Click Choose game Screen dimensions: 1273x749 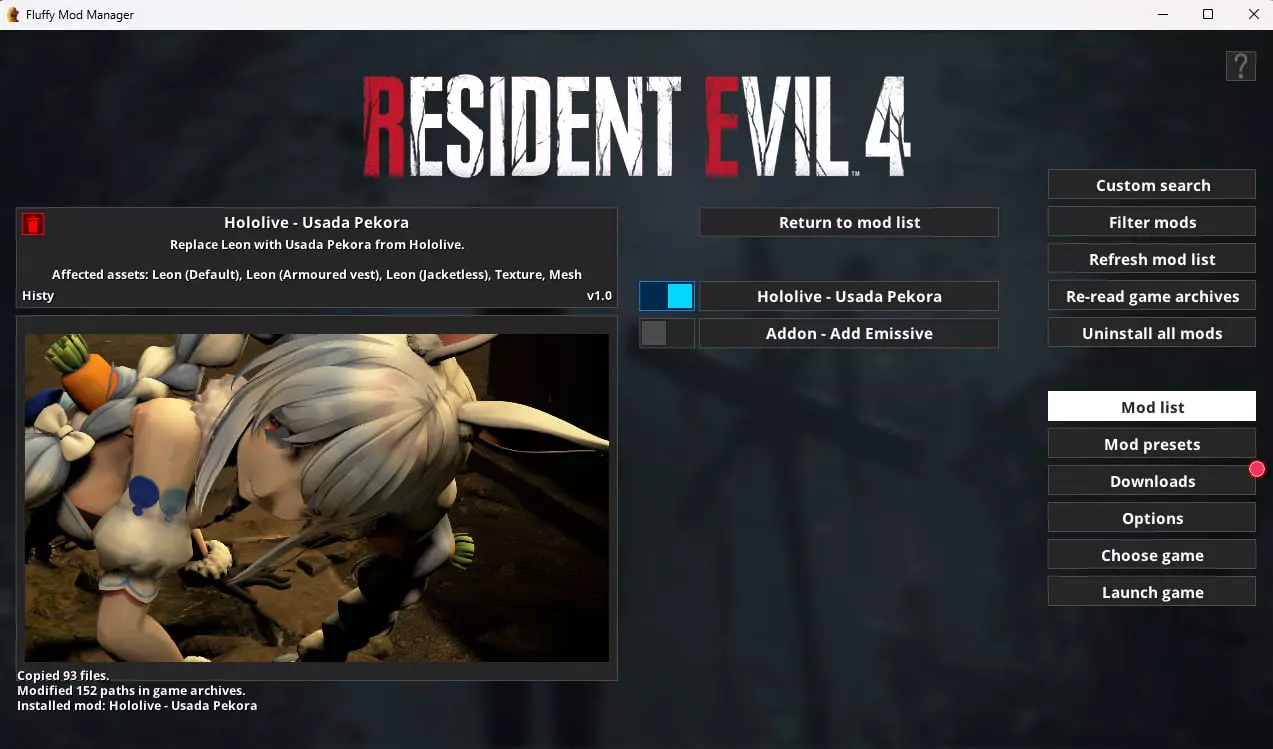[x=1152, y=555]
